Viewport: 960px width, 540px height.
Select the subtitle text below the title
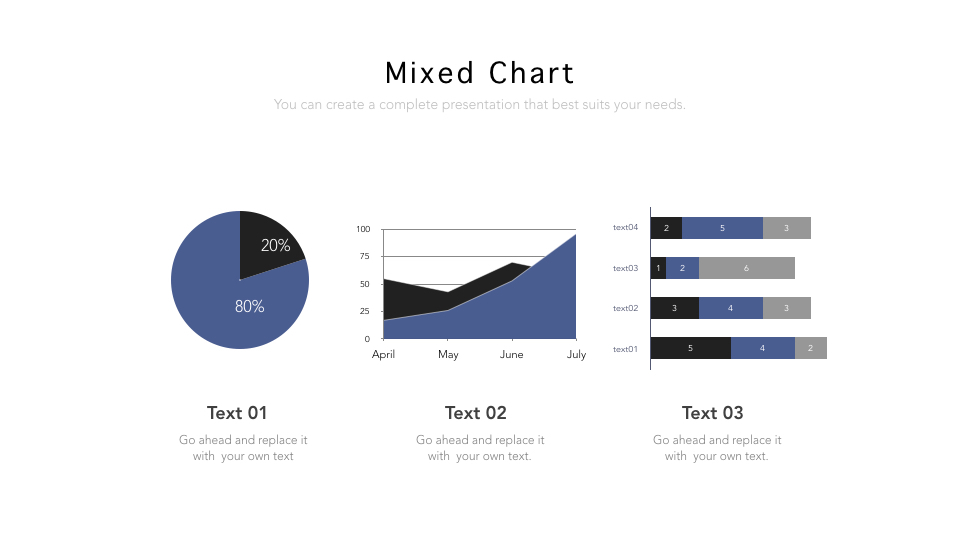[x=480, y=104]
